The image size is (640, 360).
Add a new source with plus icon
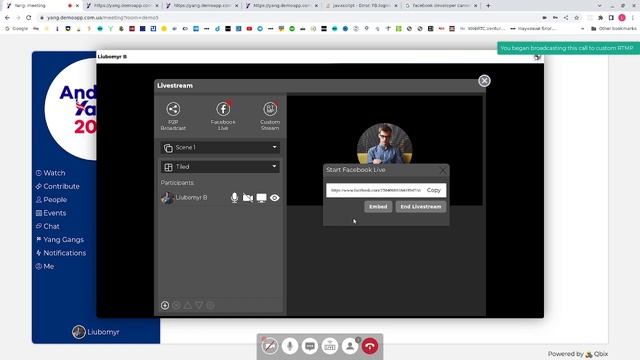pyautogui.click(x=165, y=305)
